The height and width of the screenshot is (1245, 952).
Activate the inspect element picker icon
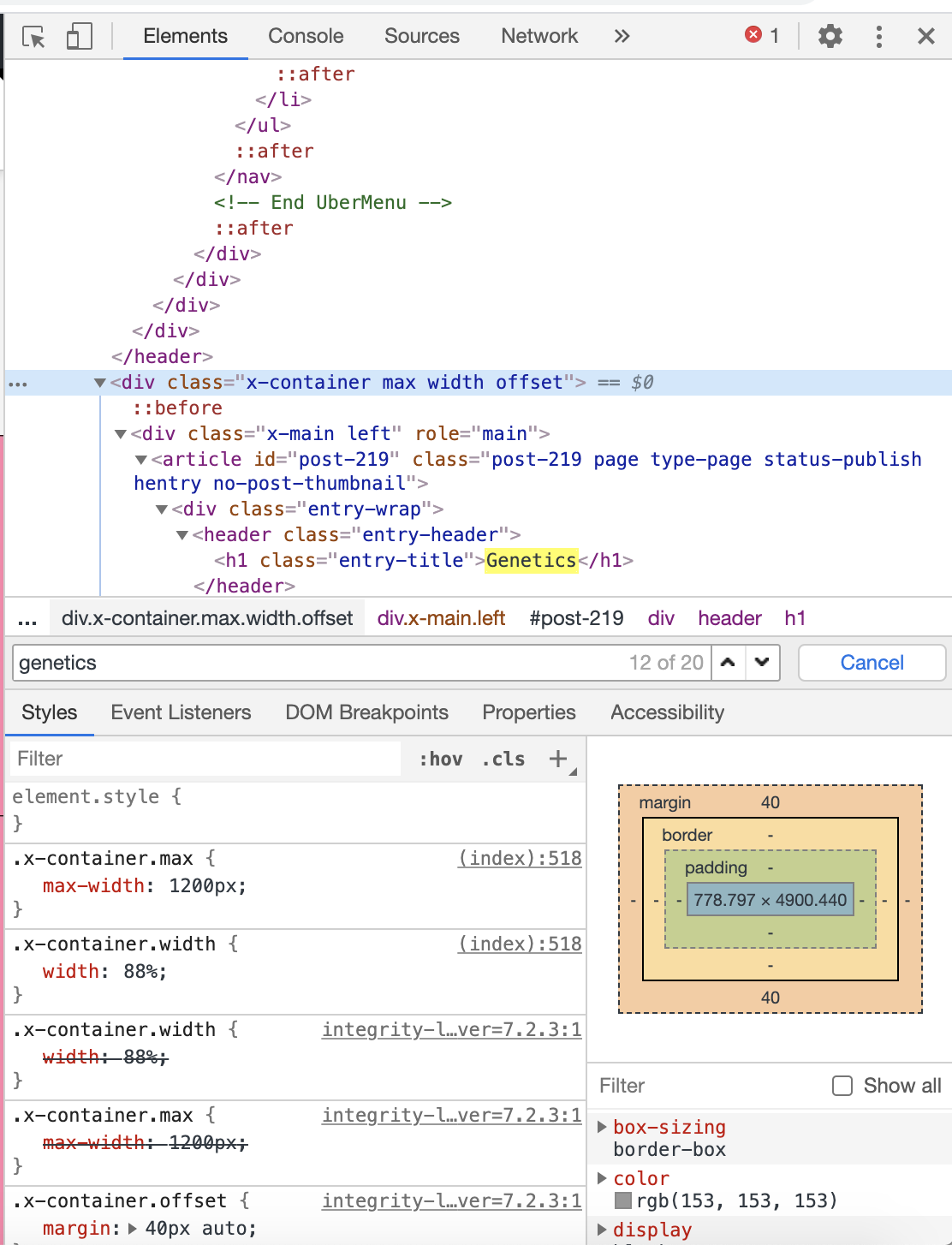click(33, 36)
